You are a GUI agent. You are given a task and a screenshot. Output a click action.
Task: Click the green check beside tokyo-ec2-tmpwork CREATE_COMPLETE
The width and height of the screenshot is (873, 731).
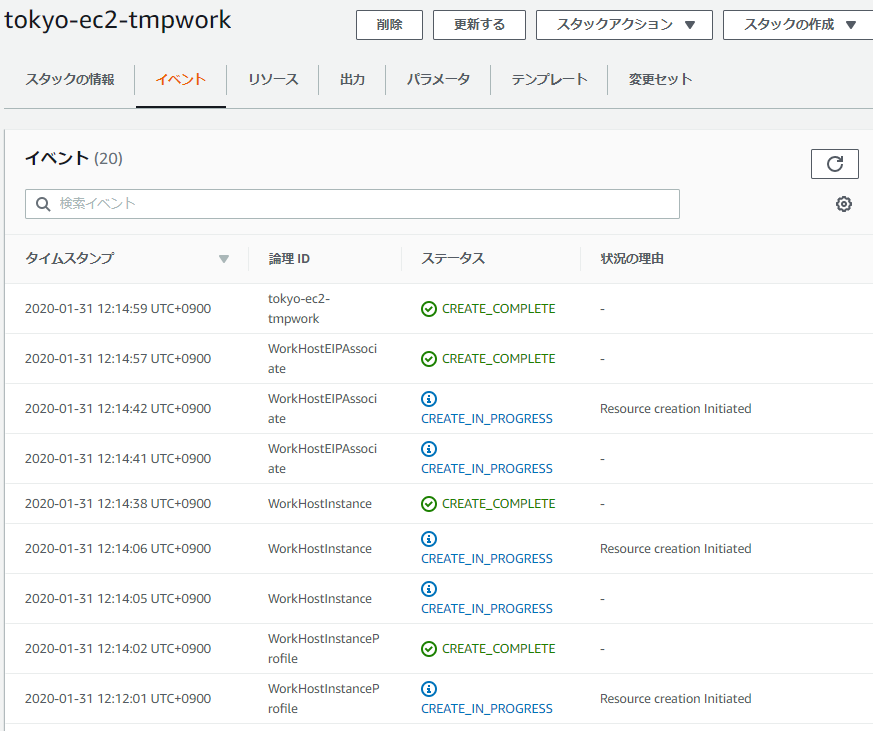click(x=428, y=308)
